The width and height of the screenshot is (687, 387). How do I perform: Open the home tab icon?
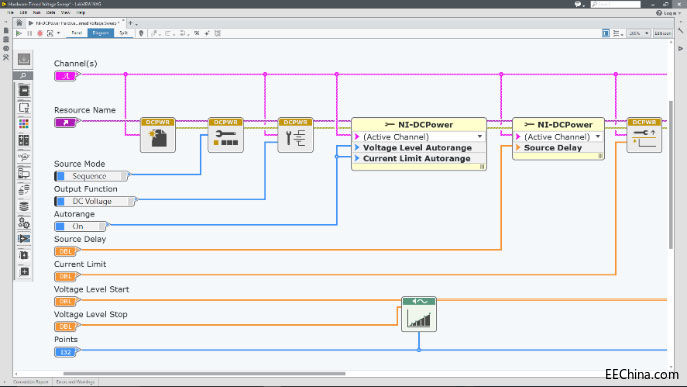click(19, 23)
